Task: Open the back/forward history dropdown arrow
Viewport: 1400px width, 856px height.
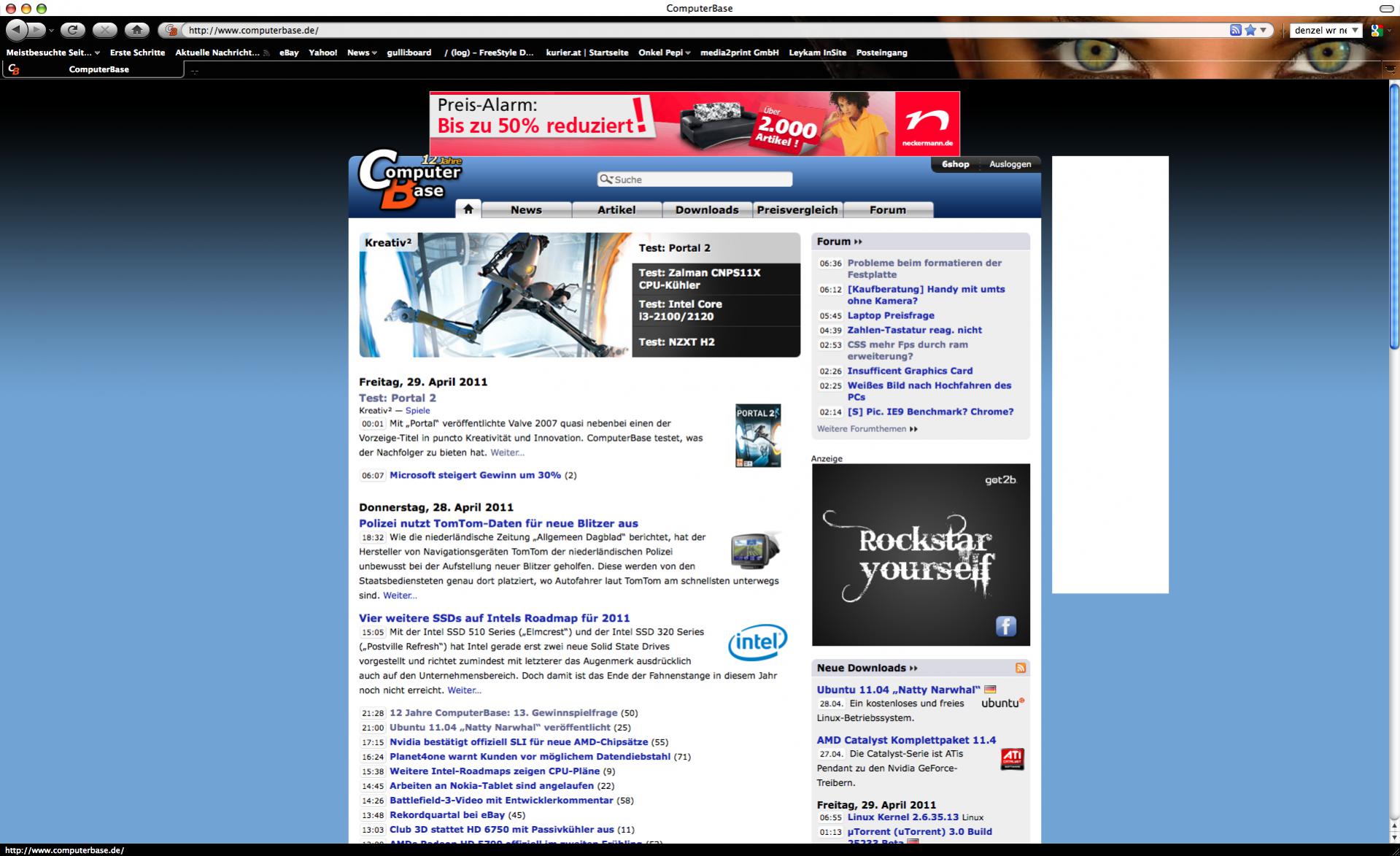Action: [51, 31]
